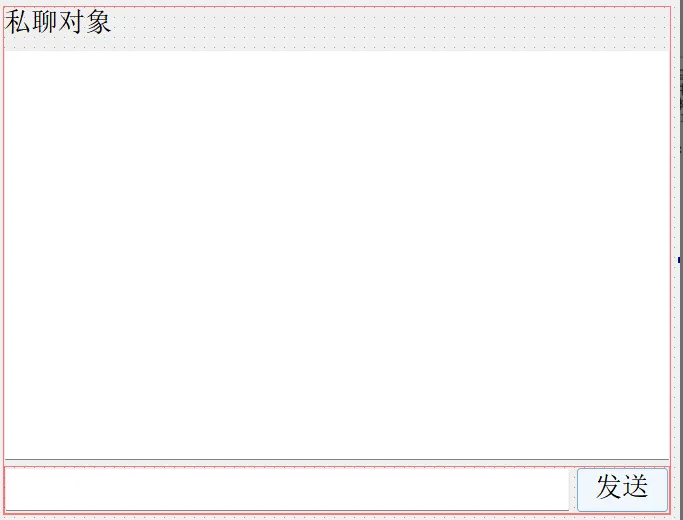Click the center of the chat display box
683x520 pixels.
tap(337, 255)
